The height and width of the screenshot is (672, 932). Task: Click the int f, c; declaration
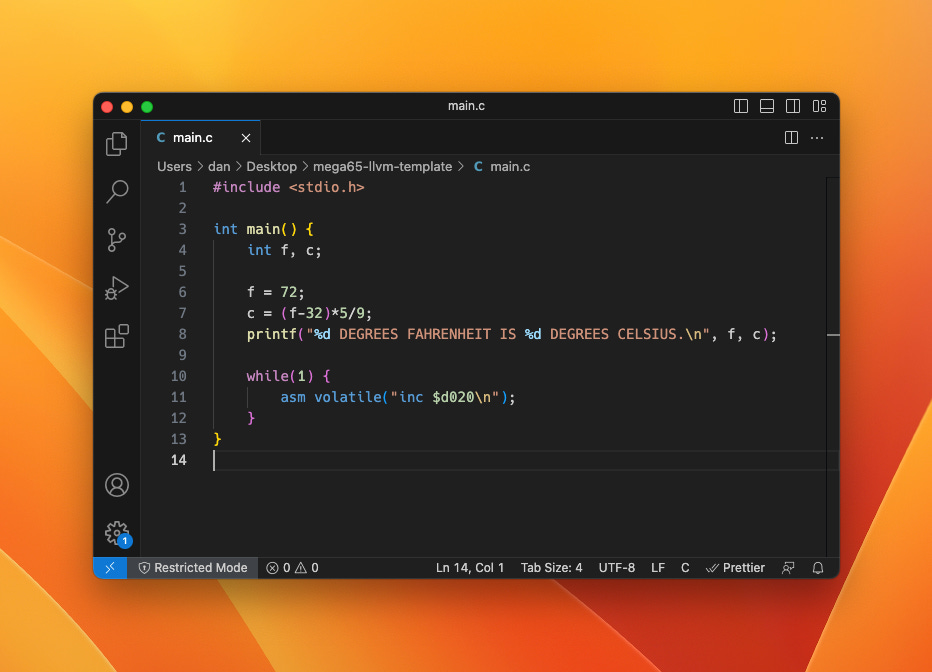tap(284, 250)
